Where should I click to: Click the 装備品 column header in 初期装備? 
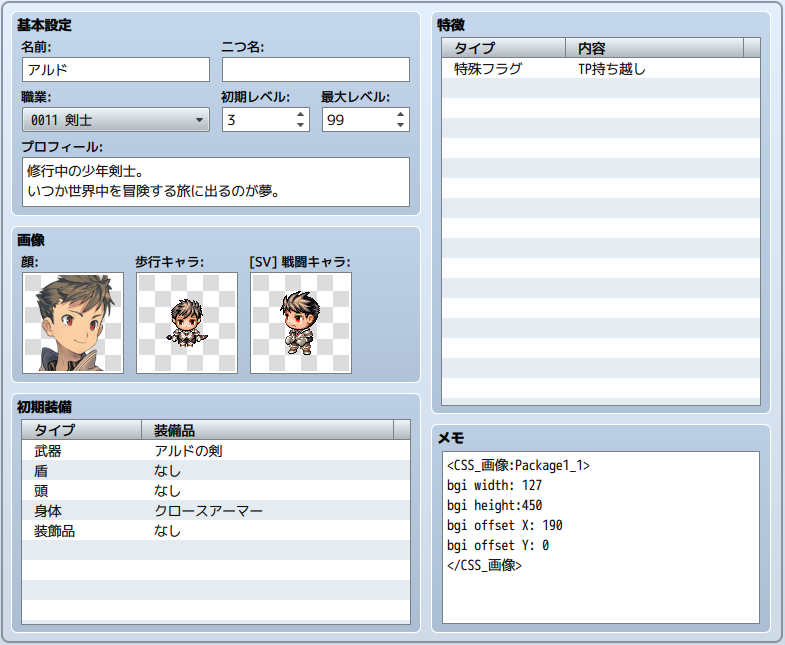(268, 430)
